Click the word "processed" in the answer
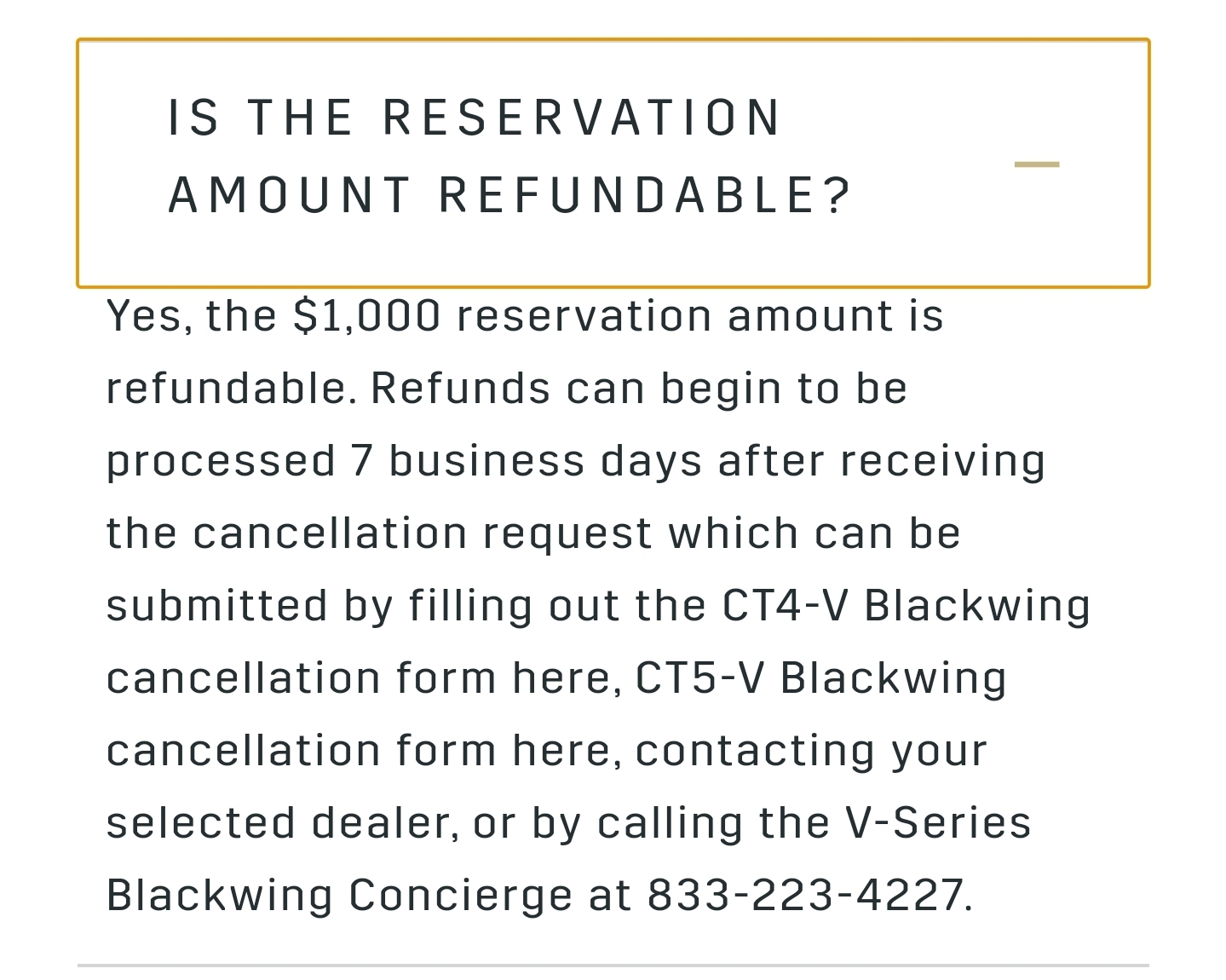This screenshot has width=1226, height=980. 221,461
